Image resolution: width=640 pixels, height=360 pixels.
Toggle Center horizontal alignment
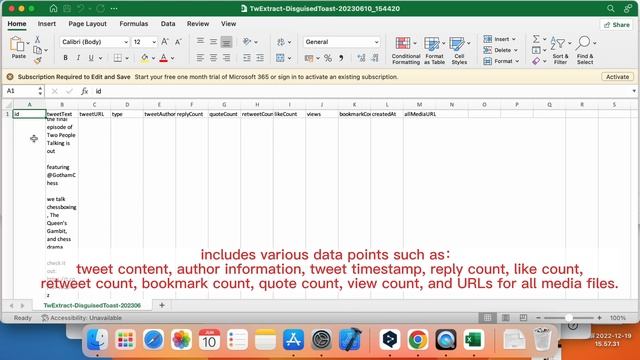click(x=213, y=58)
